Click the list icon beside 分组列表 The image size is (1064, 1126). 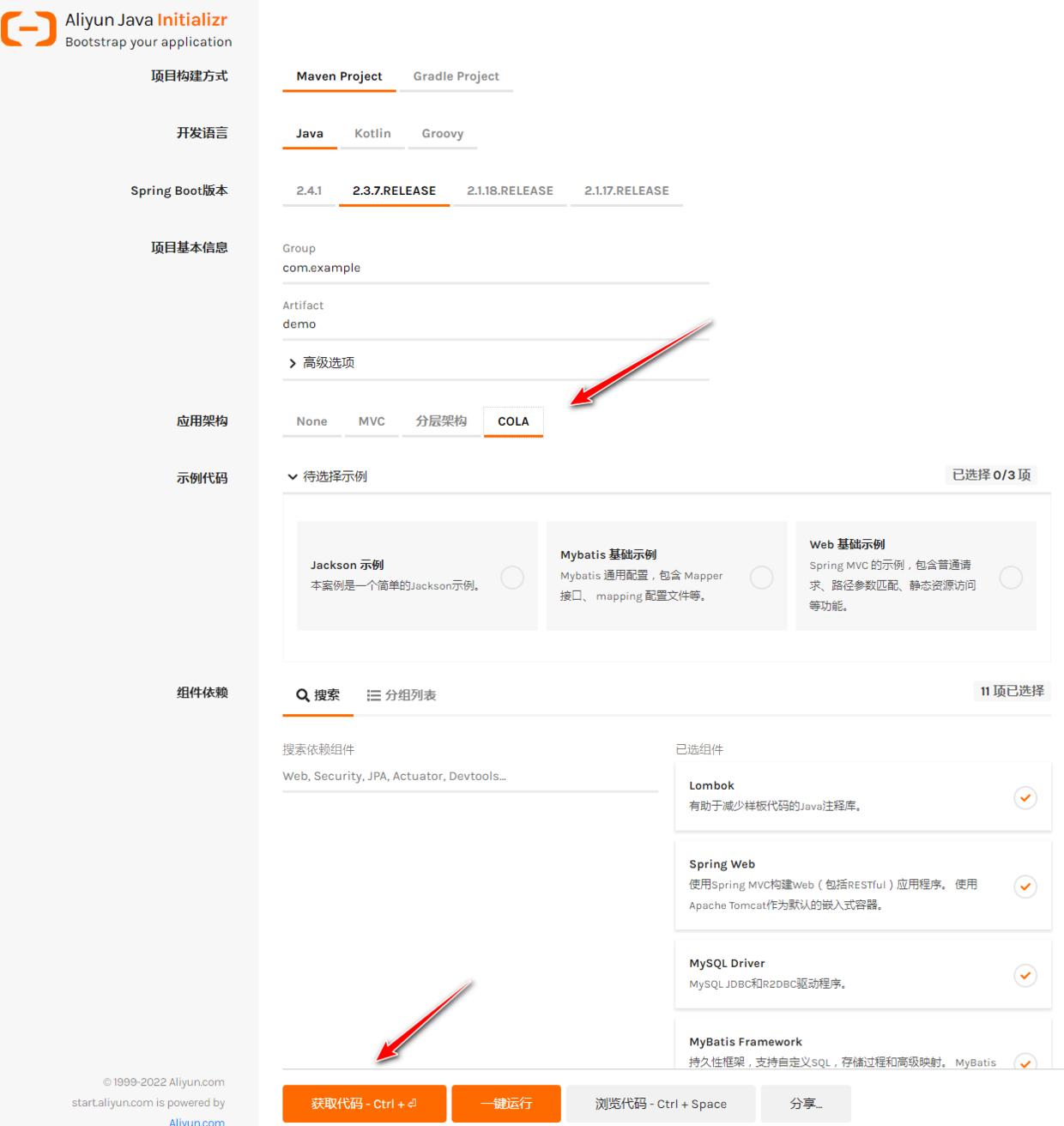click(x=373, y=695)
